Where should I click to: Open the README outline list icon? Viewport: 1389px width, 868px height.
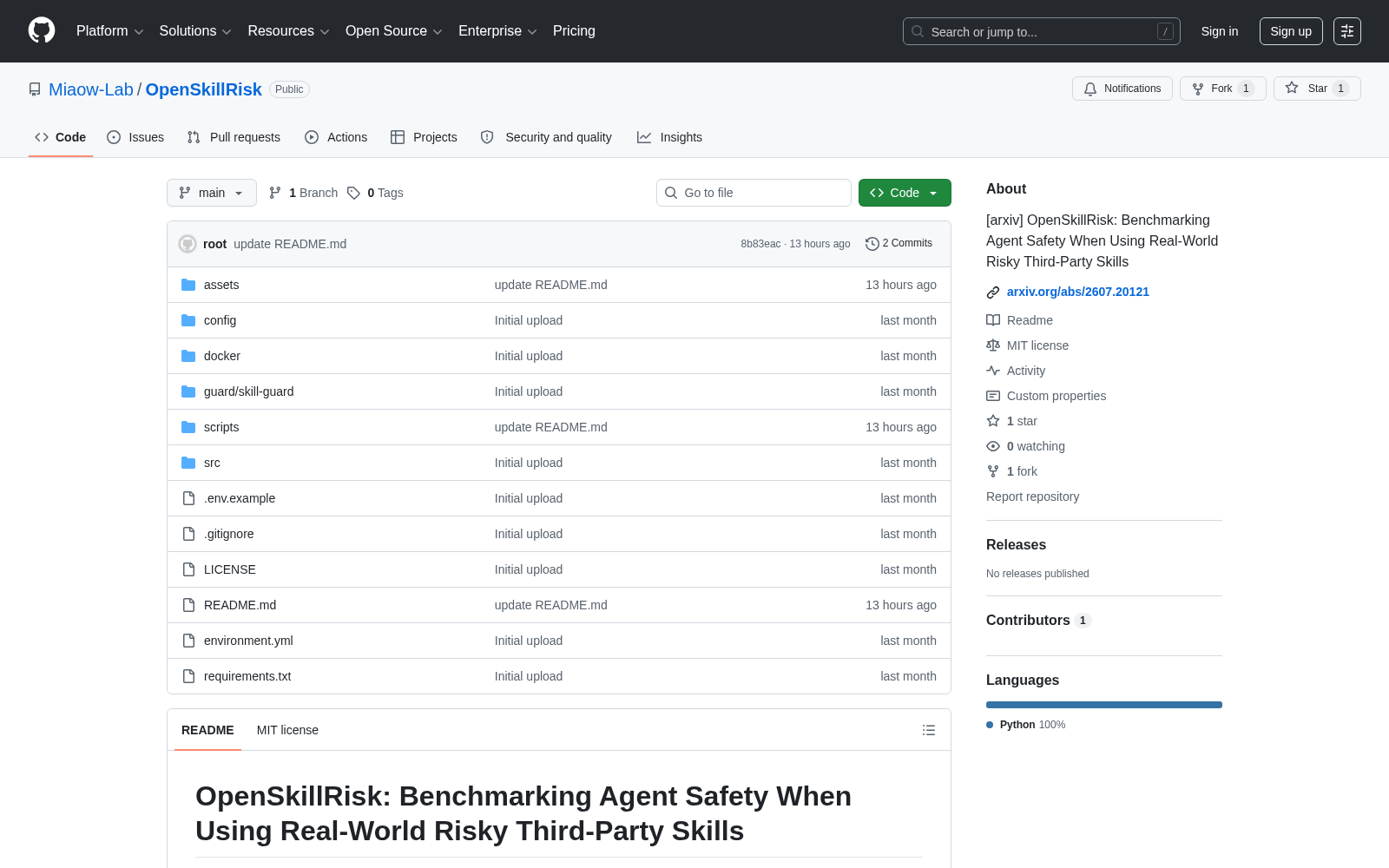(x=929, y=730)
